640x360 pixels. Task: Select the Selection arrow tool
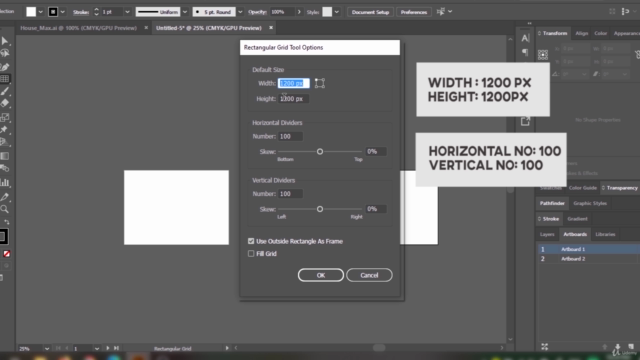point(5,41)
